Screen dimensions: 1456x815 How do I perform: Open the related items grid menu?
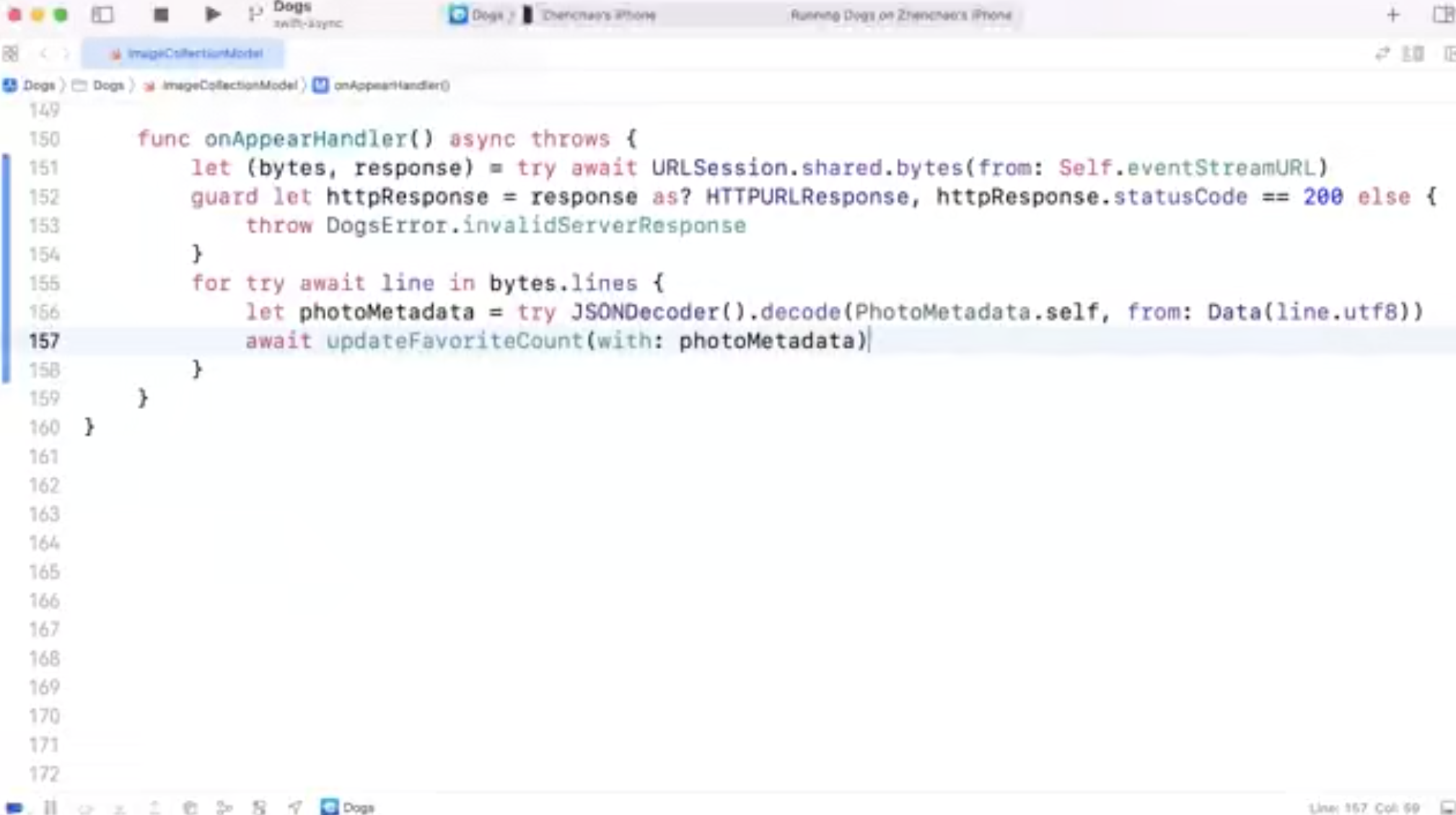[11, 53]
